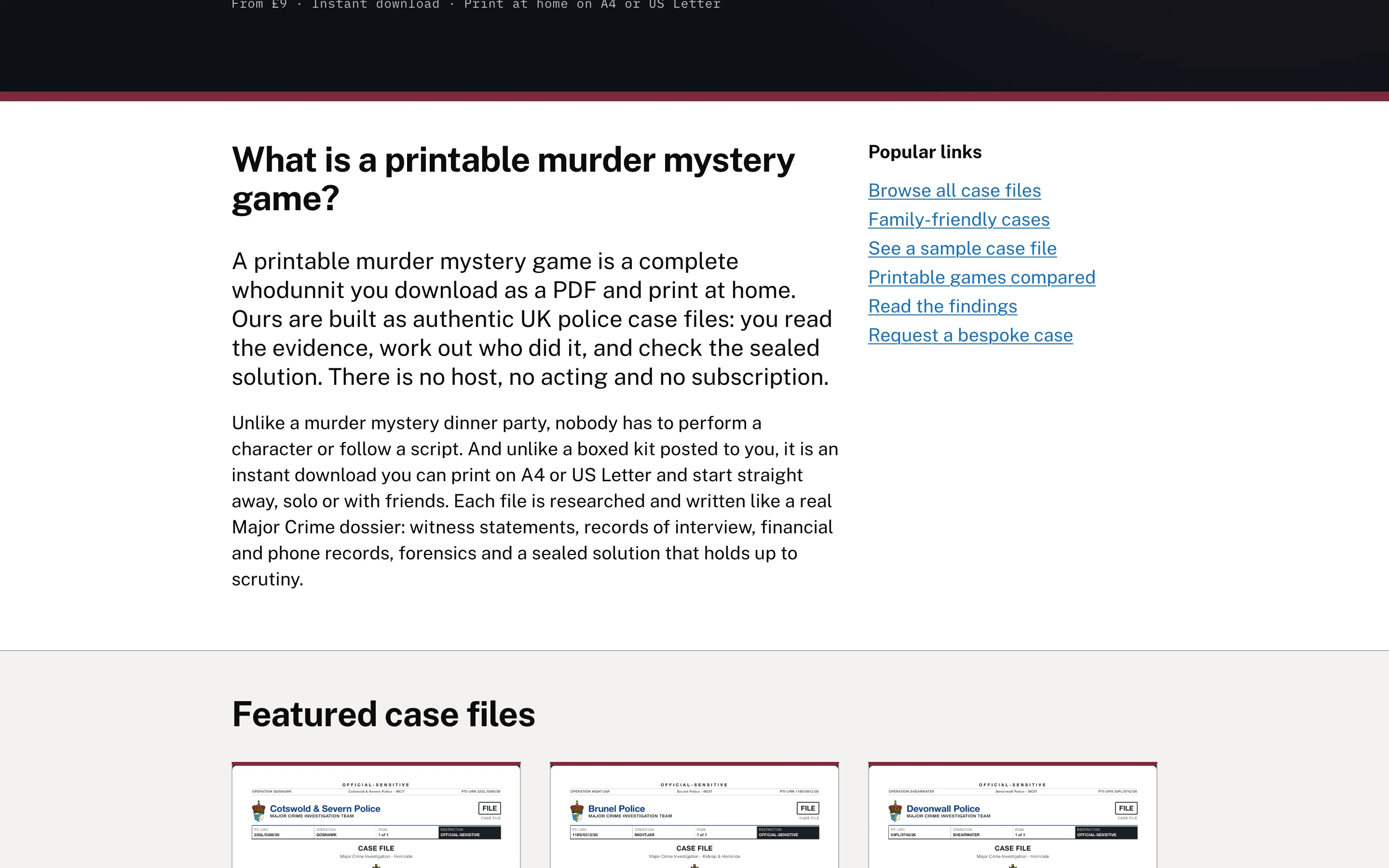Screen dimensions: 1389x868
Task: Open the Brunel Police case file card
Action: pyautogui.click(x=694, y=815)
